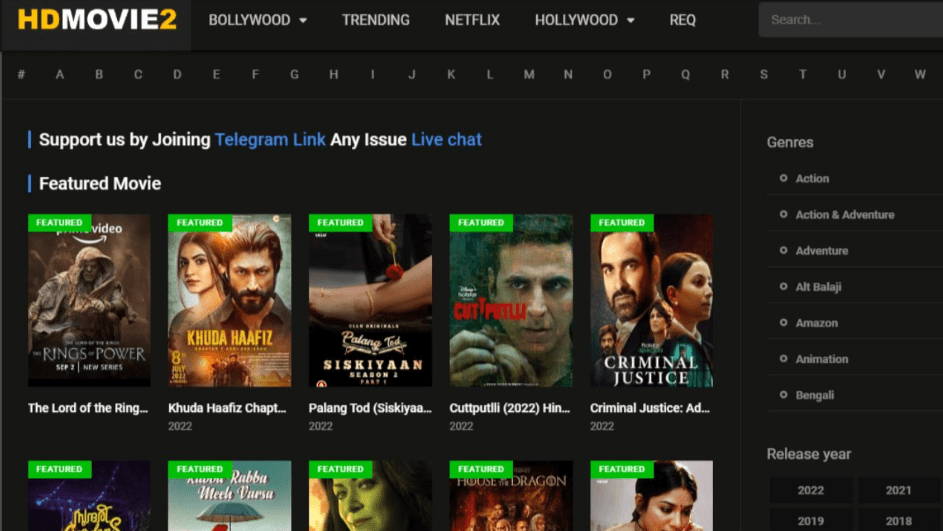Open the REQ menu item

pos(683,20)
